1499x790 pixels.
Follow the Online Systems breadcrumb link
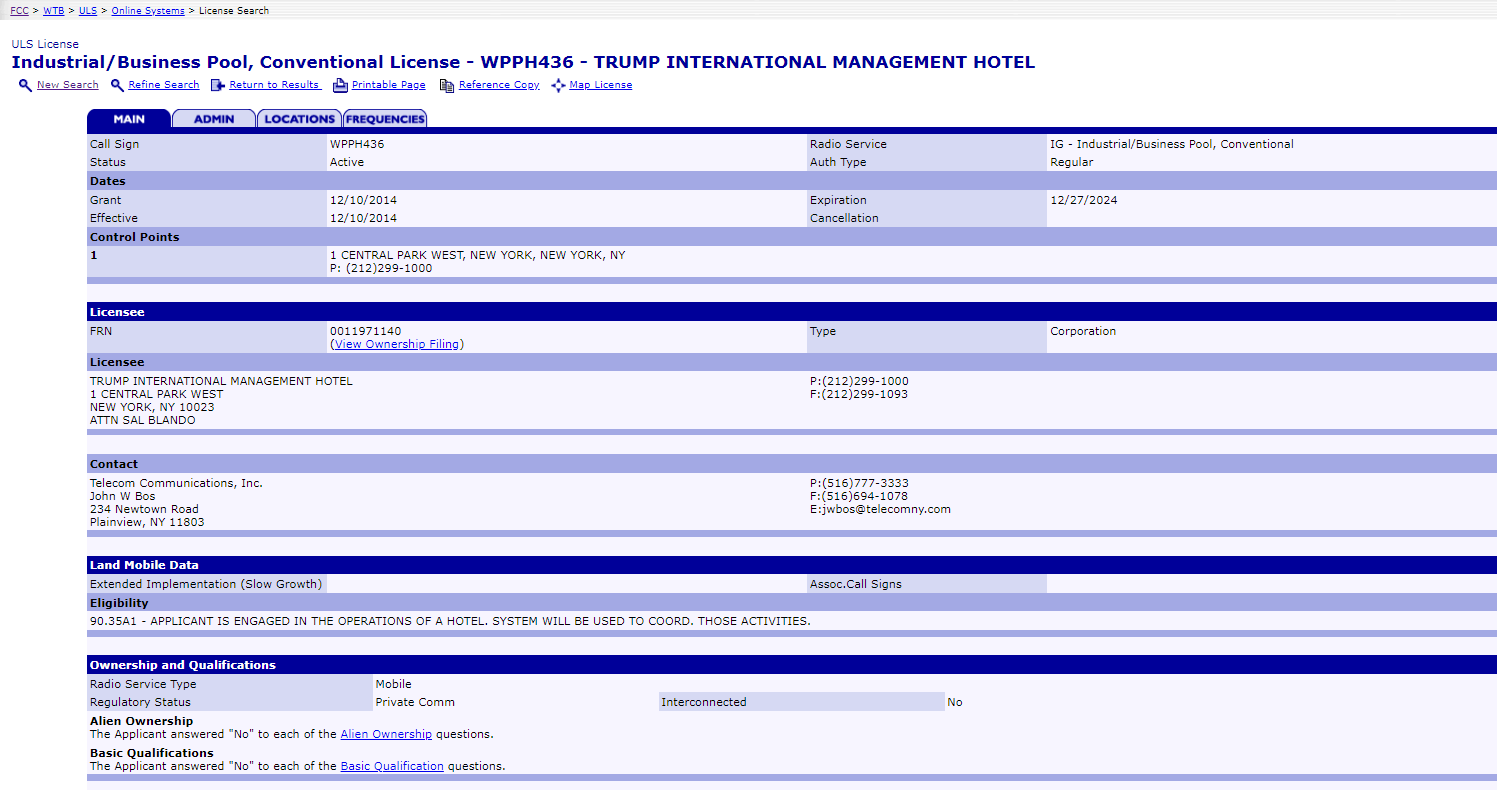[148, 11]
